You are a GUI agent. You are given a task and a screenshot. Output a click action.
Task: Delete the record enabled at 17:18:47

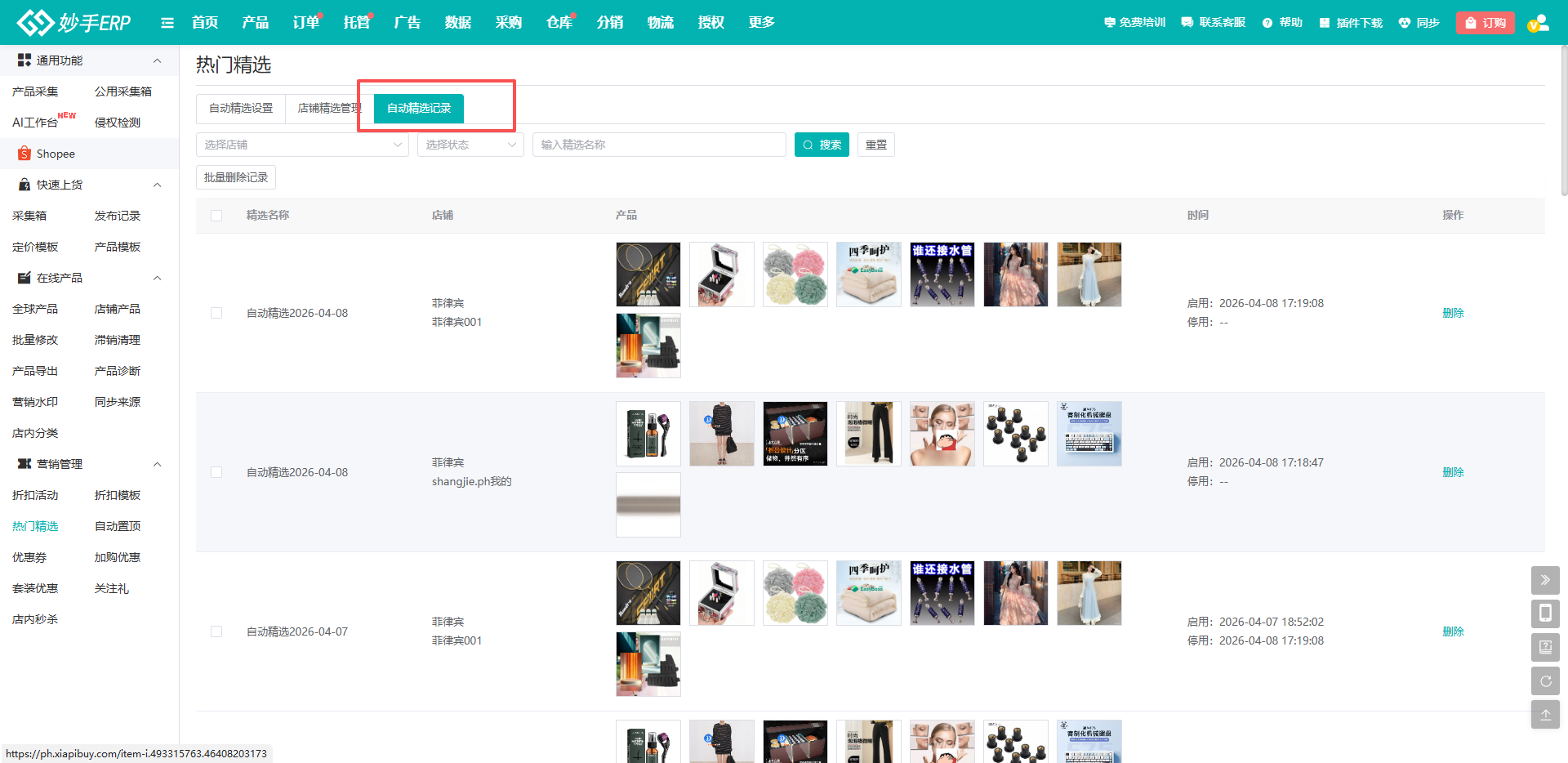(1453, 472)
